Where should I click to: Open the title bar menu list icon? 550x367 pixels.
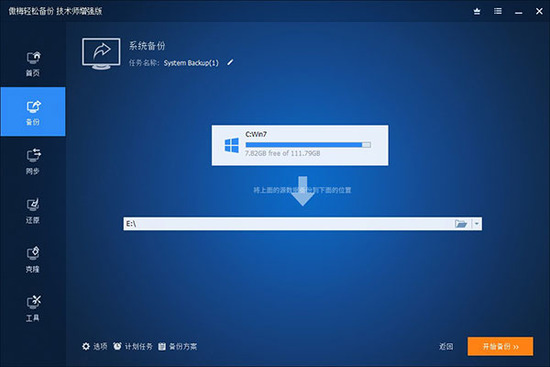click(497, 11)
